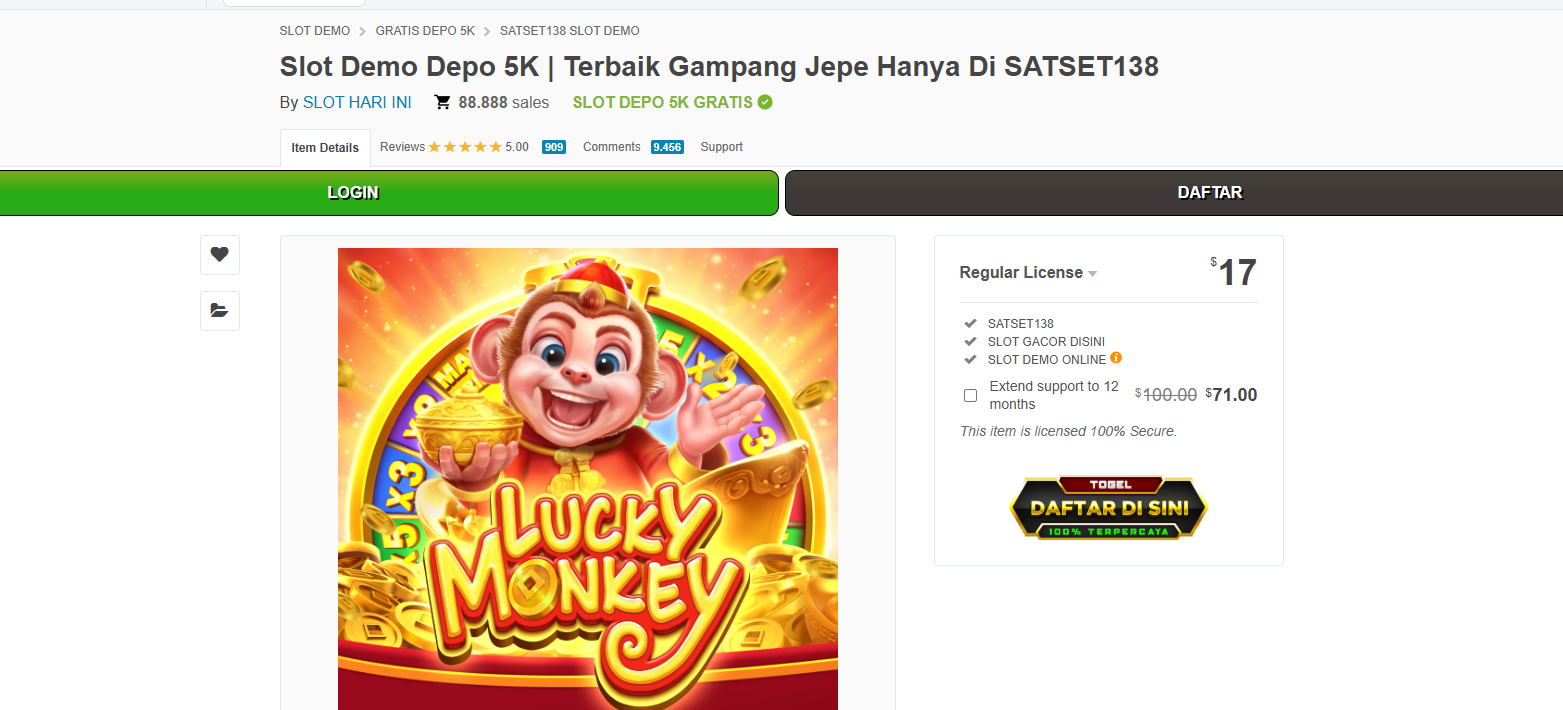Click the 909 reviews count badge
1563x710 pixels.
(x=554, y=147)
